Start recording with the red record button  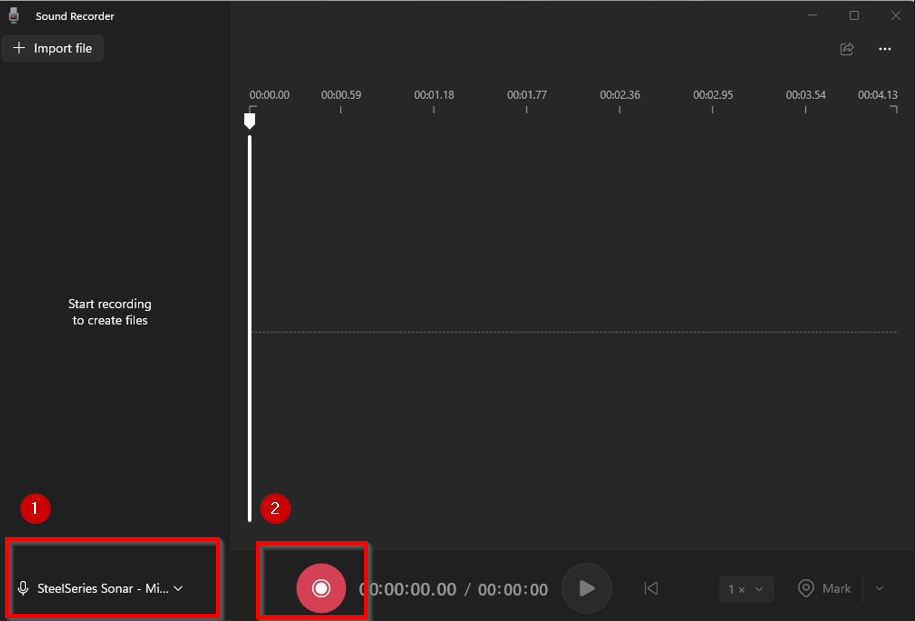[x=321, y=588]
